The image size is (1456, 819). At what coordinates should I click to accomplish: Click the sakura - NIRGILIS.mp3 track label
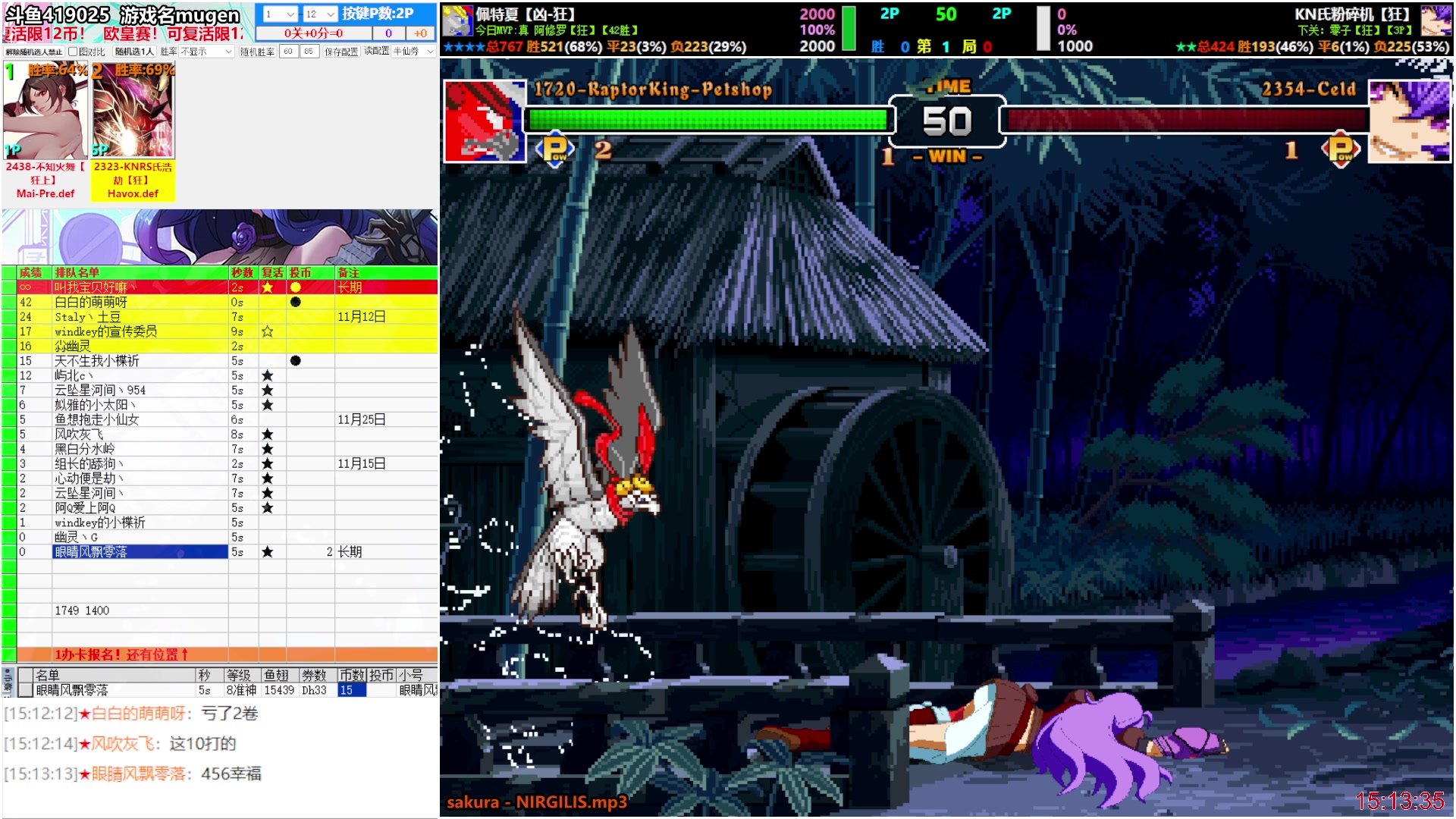[537, 802]
